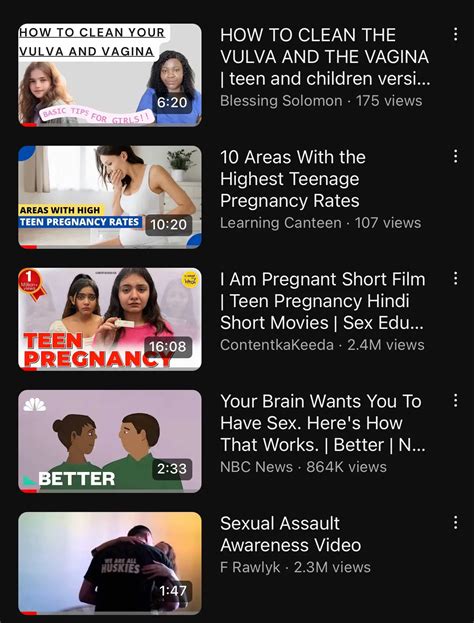Image resolution: width=474 pixels, height=623 pixels.
Task: Click 'Your Brain Wants You To' title
Action: click(323, 423)
